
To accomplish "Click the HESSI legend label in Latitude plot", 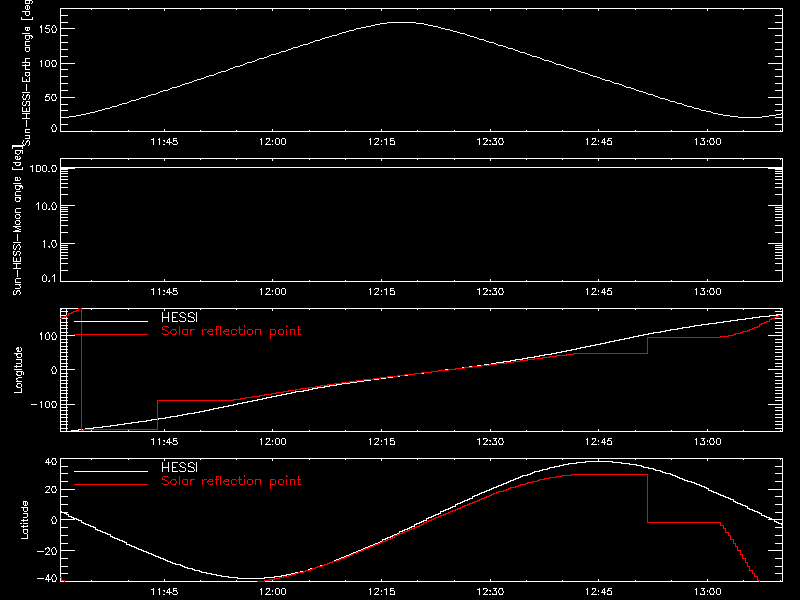I will [179, 467].
